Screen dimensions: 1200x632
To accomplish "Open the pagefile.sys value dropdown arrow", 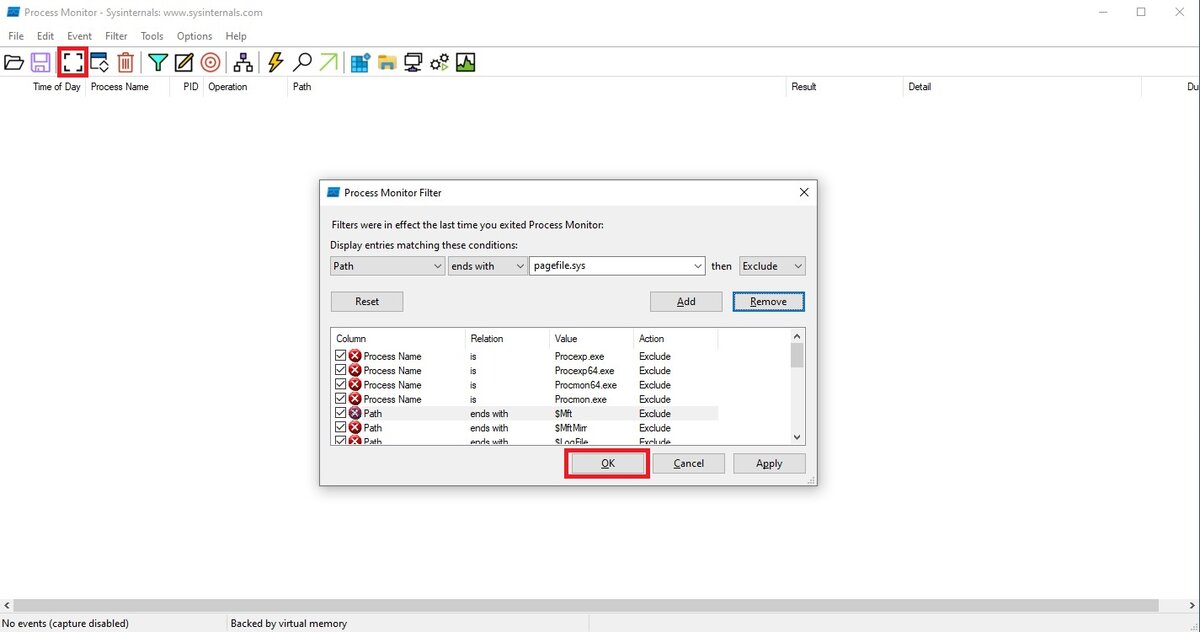I will (x=697, y=266).
